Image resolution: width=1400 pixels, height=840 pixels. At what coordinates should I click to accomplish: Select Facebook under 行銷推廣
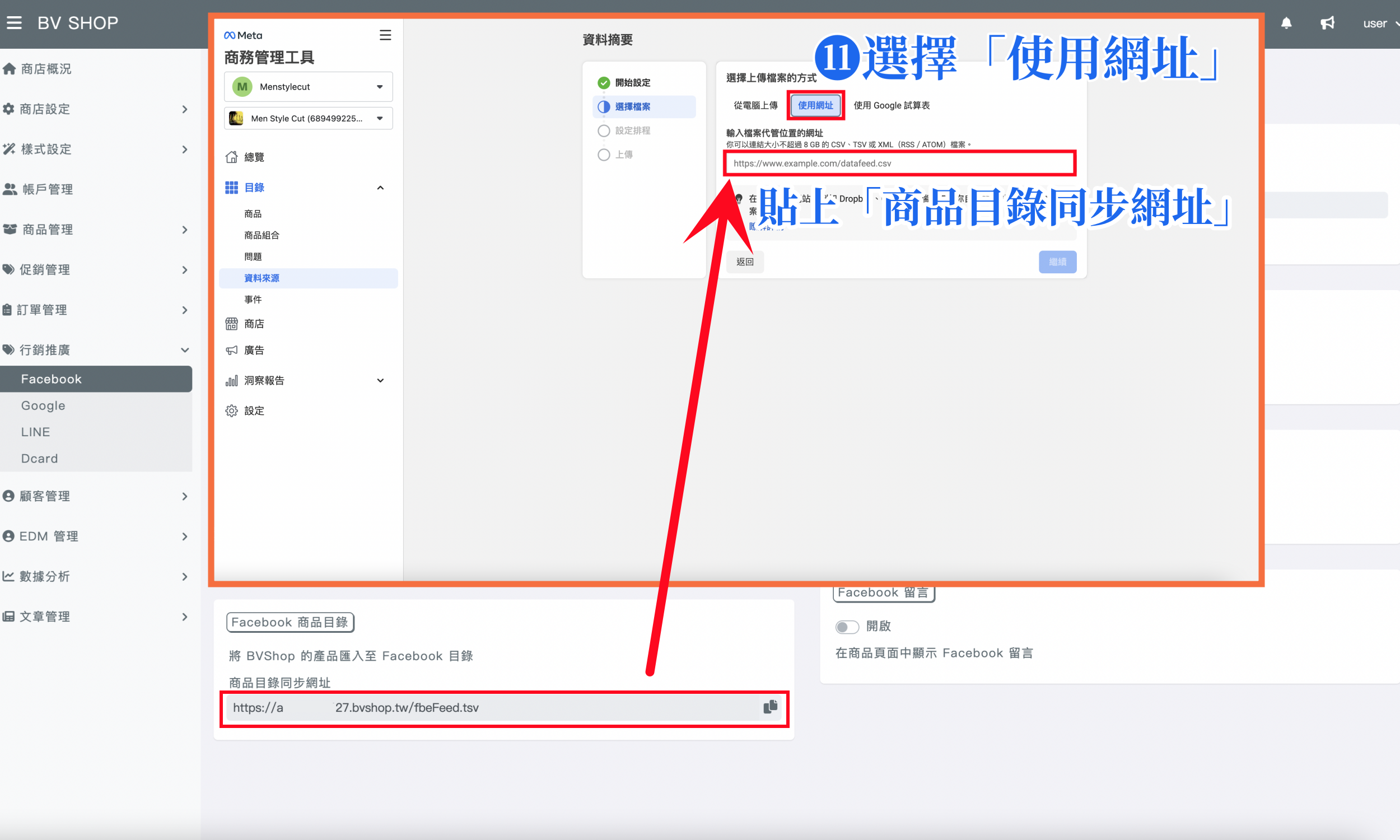click(x=95, y=379)
